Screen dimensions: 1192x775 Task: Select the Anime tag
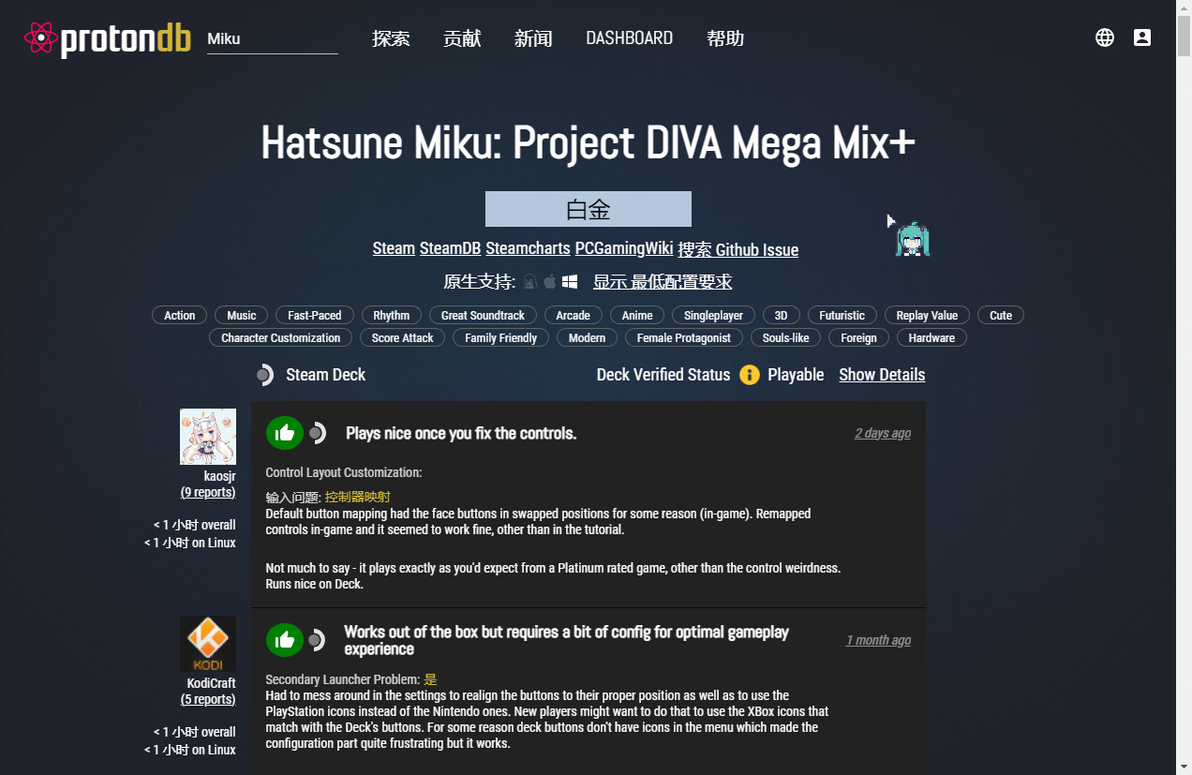(x=637, y=316)
